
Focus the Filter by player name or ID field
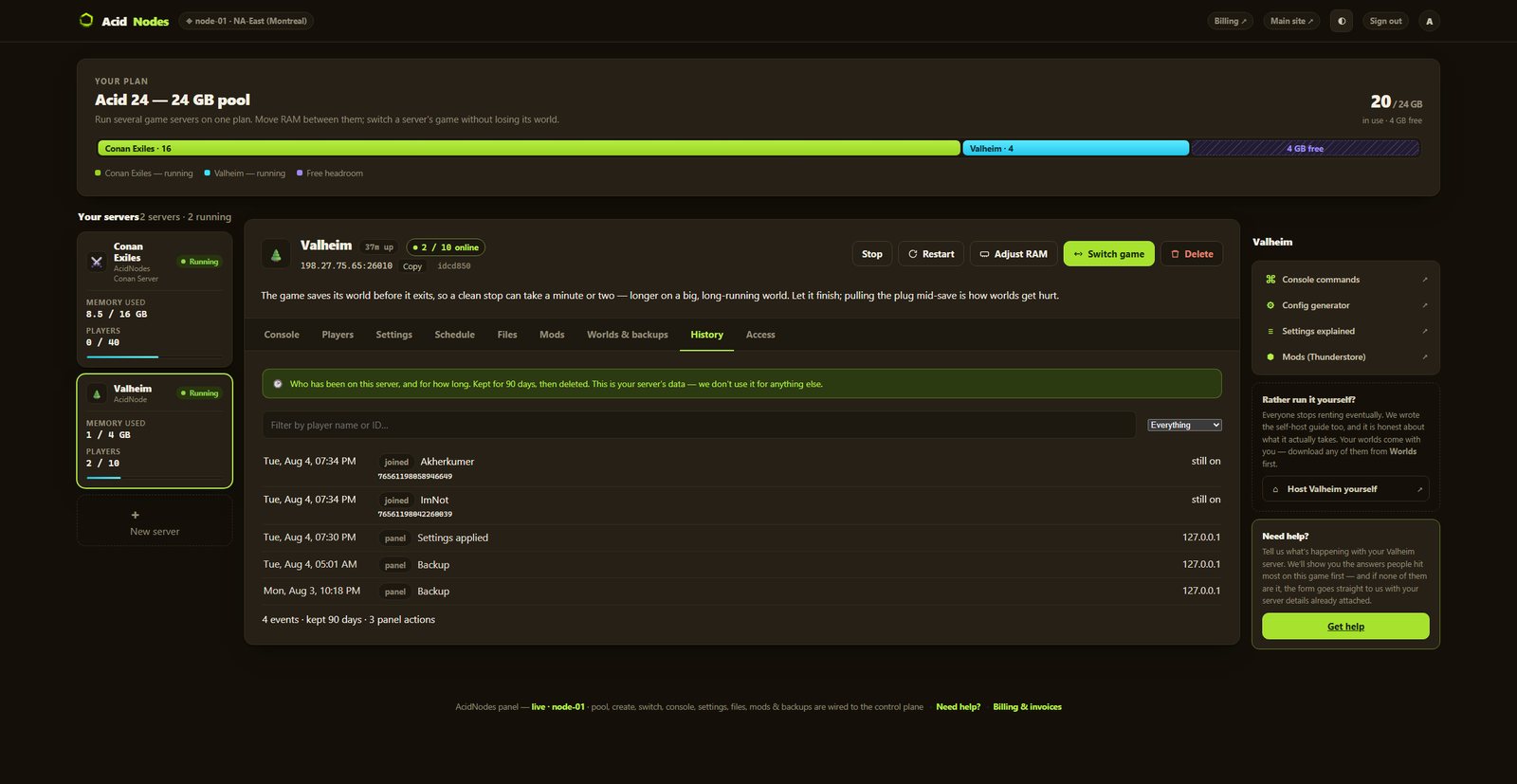pyautogui.click(x=699, y=425)
